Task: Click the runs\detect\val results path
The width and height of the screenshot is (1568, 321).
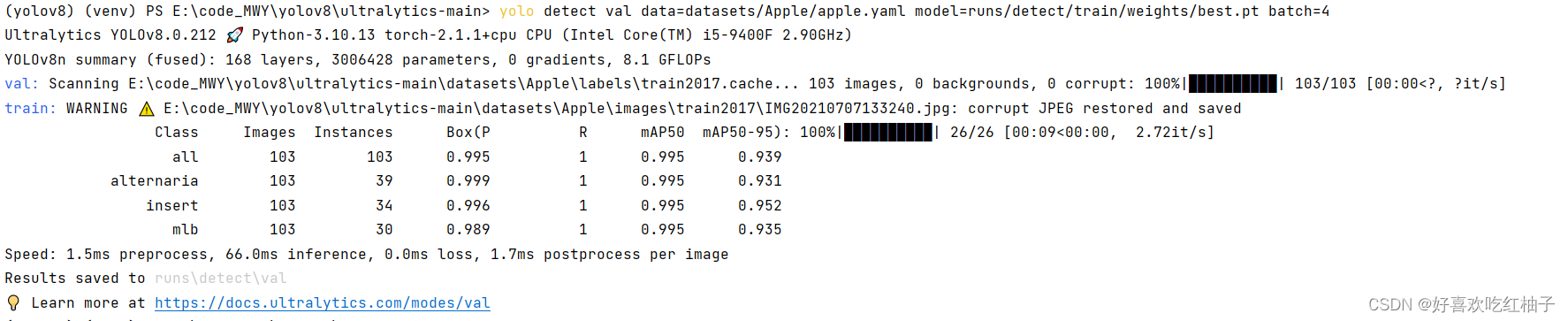Action: tap(221, 278)
